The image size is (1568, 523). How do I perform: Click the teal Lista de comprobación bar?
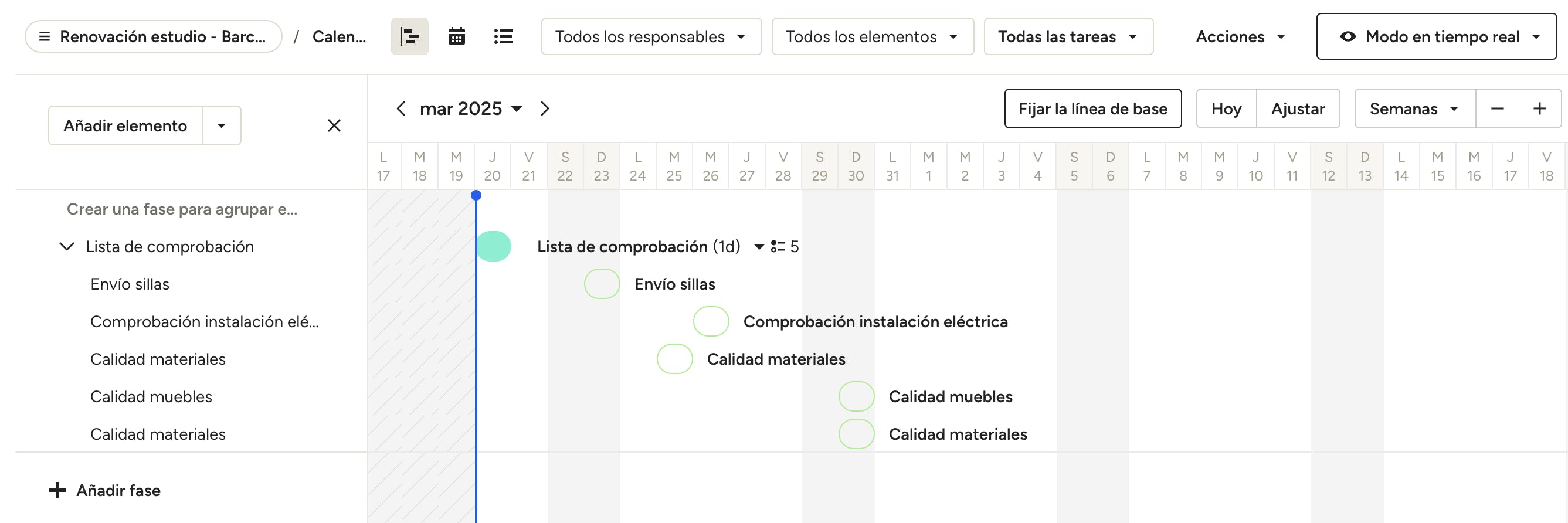[494, 247]
